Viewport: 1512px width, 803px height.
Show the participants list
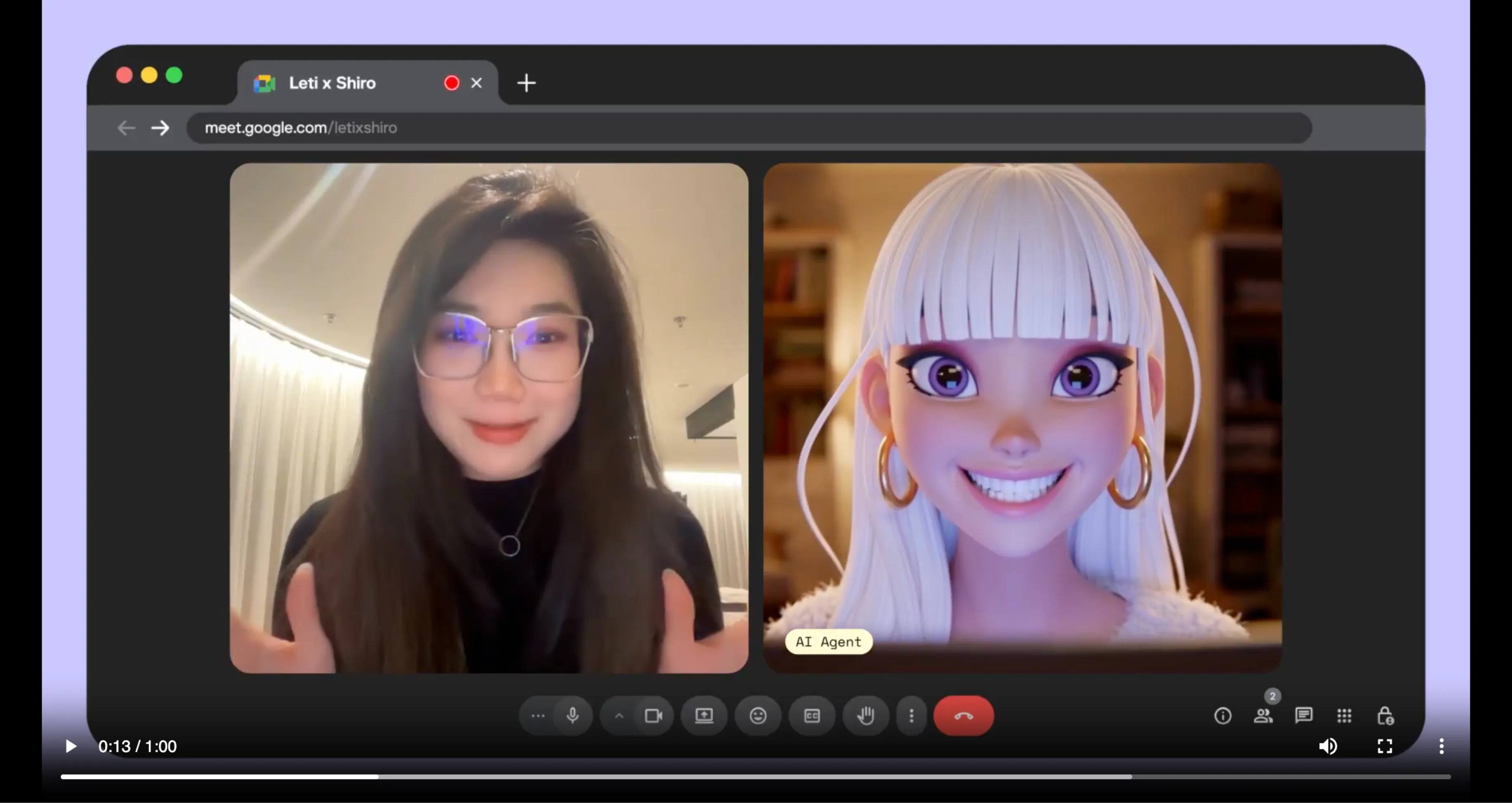pyautogui.click(x=1264, y=716)
